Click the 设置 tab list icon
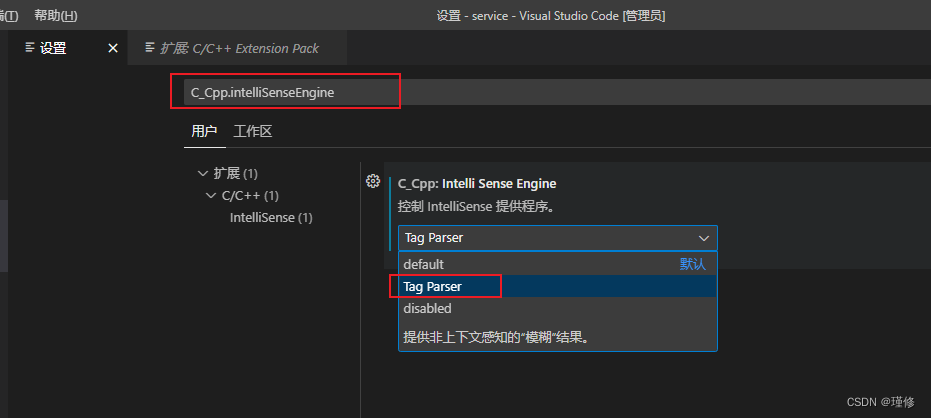 click(30, 48)
